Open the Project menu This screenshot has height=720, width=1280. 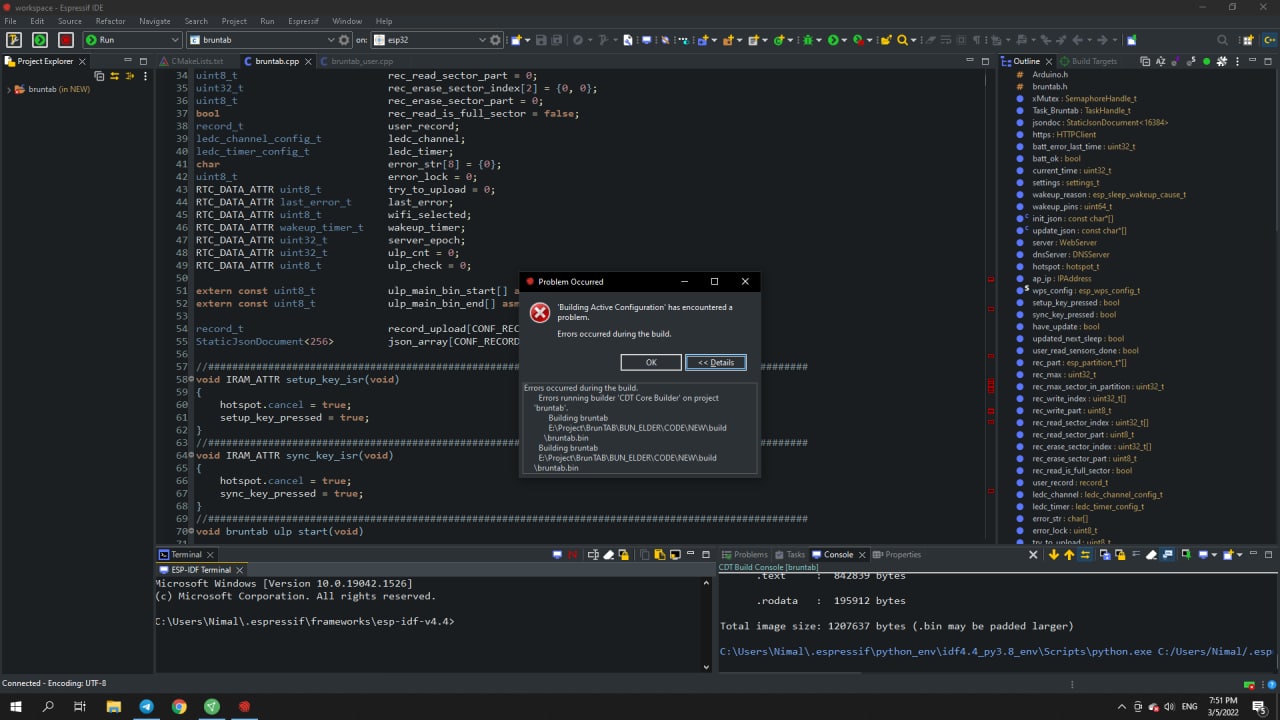point(234,21)
